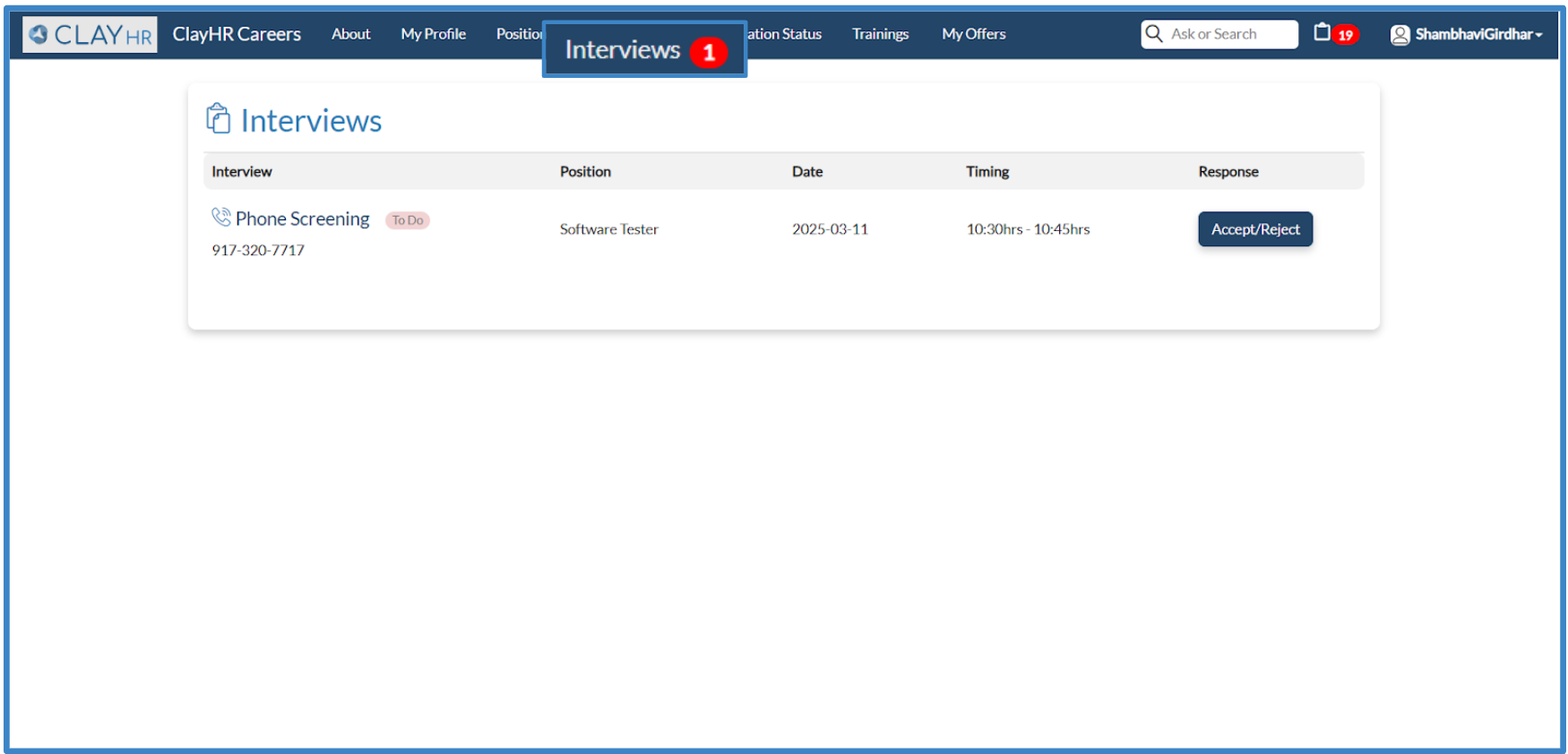Click the Position column header

click(x=585, y=172)
